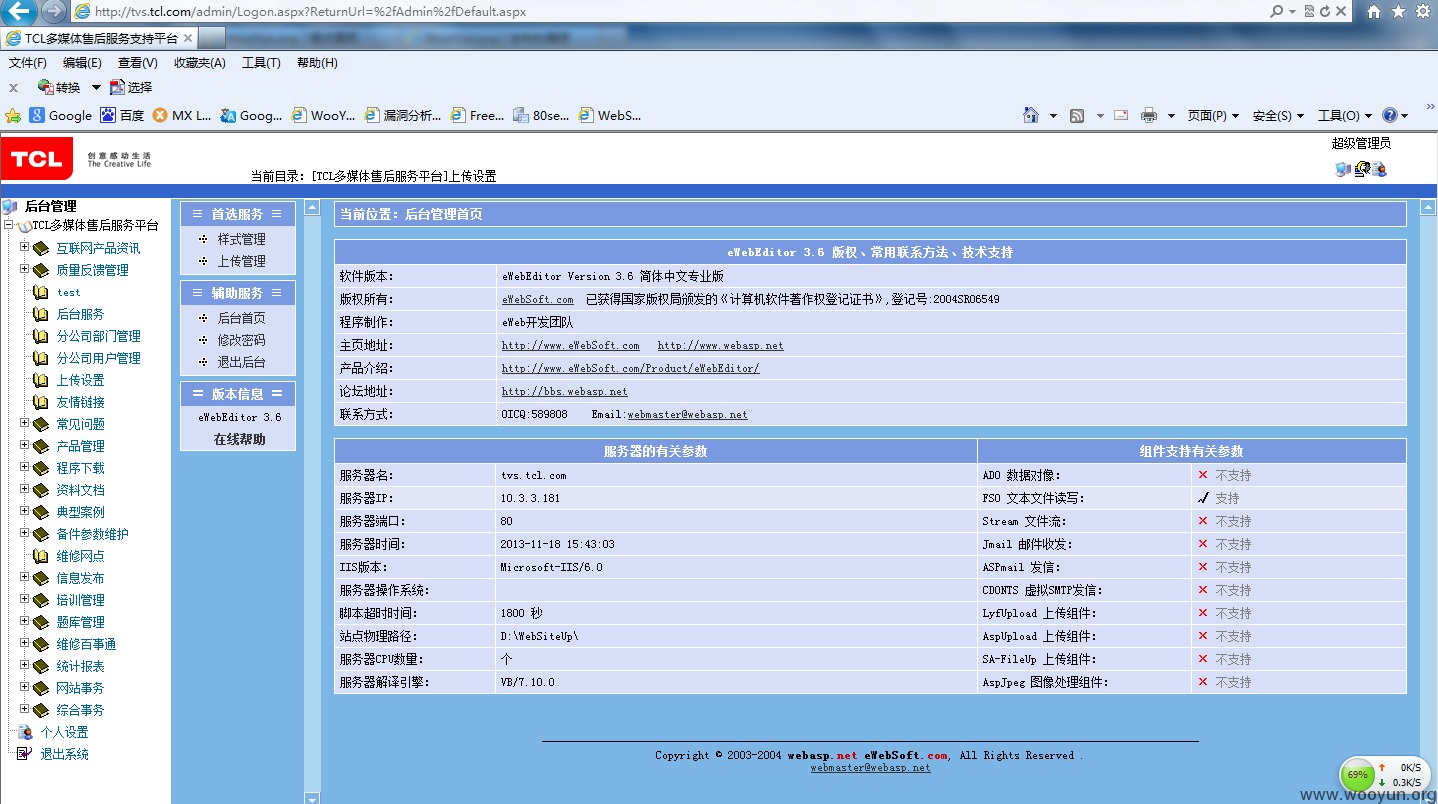Screen dimensions: 1438x804
Task: Select 上传设置 in the left tree
Action: pyautogui.click(x=81, y=380)
